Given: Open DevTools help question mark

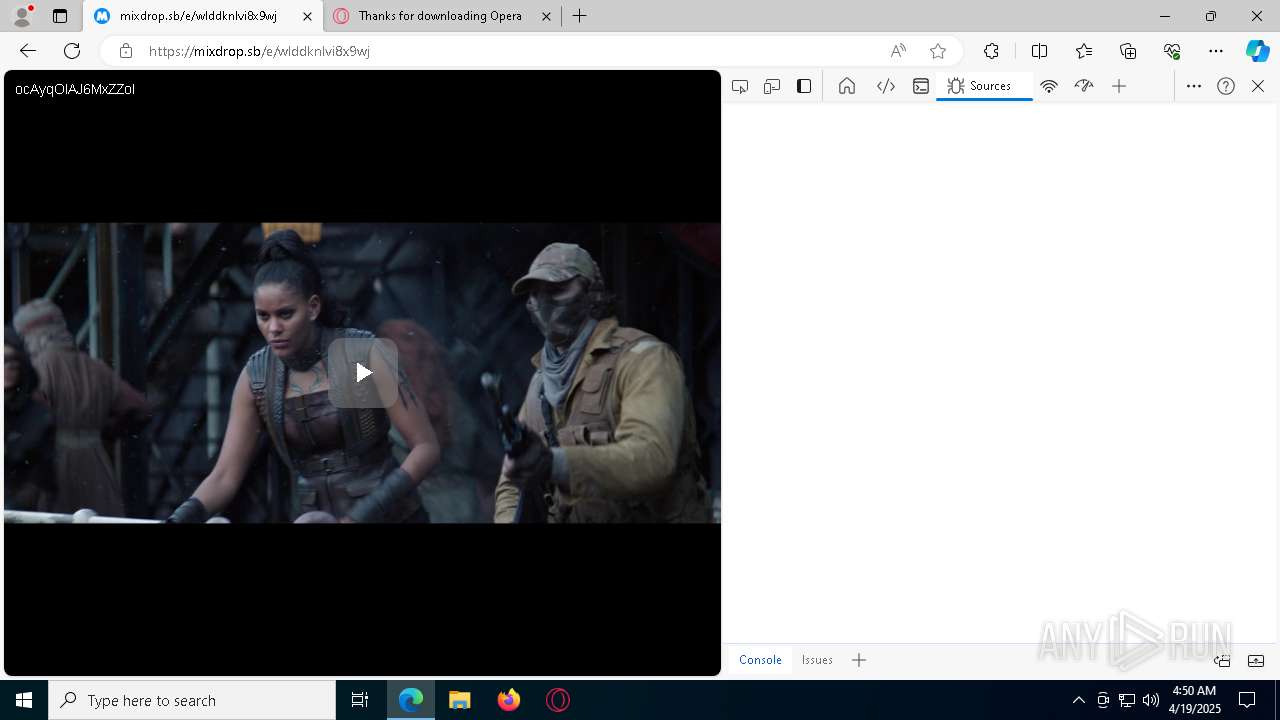Looking at the screenshot, I should tap(1226, 86).
